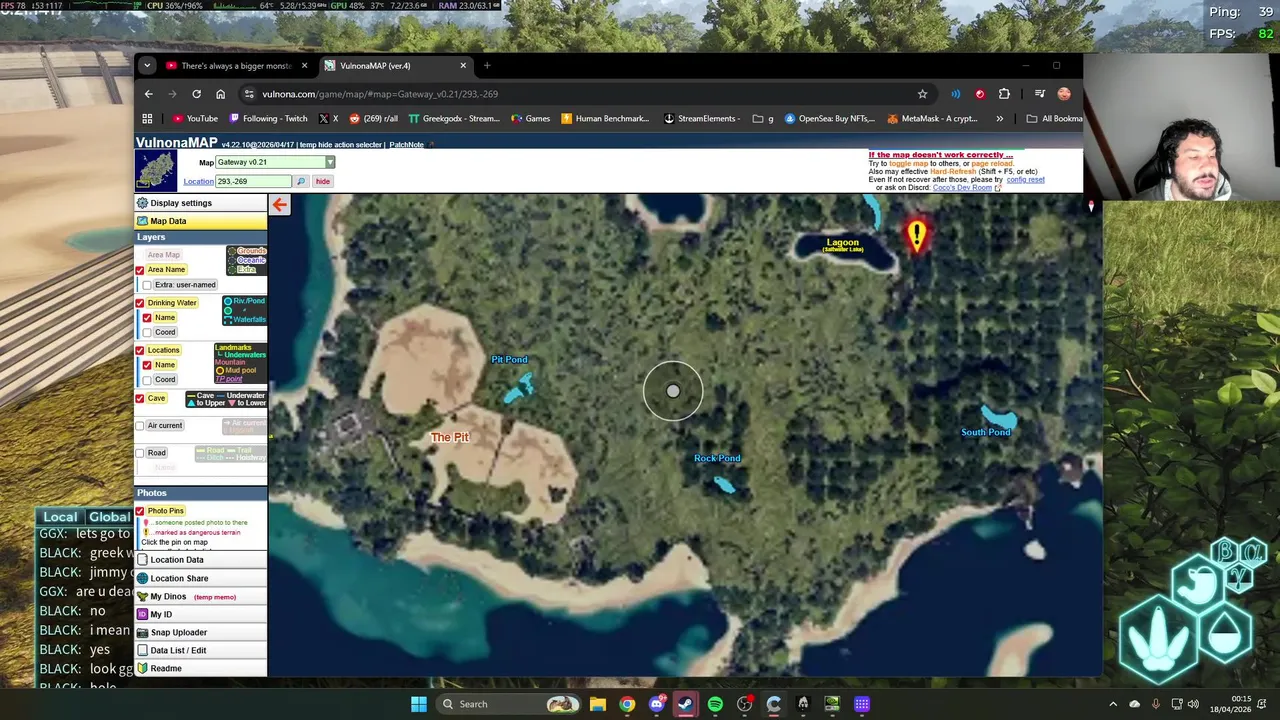This screenshot has width=1280, height=720.
Task: Open the MetaMask bookmark
Action: click(932, 119)
